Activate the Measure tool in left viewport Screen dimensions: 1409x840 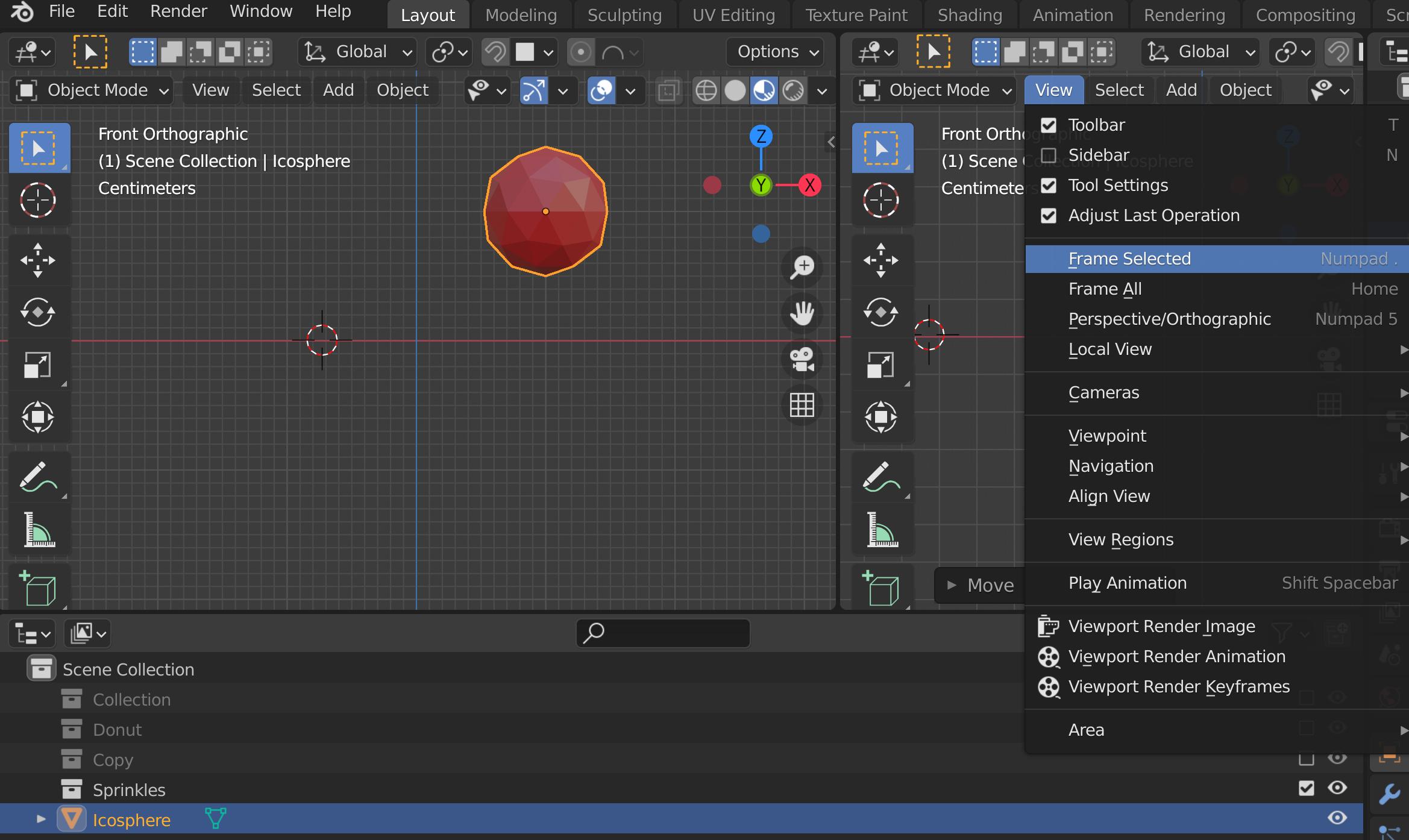tap(39, 530)
